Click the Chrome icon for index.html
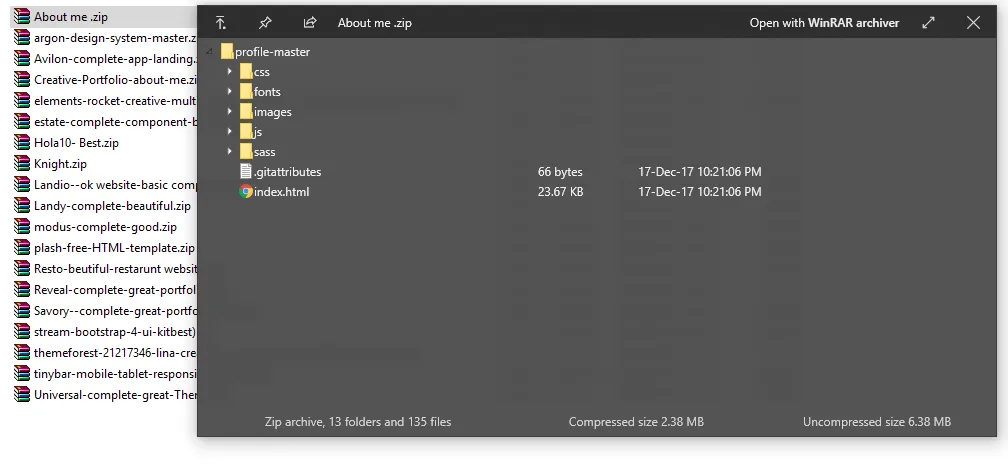 pyautogui.click(x=246, y=191)
